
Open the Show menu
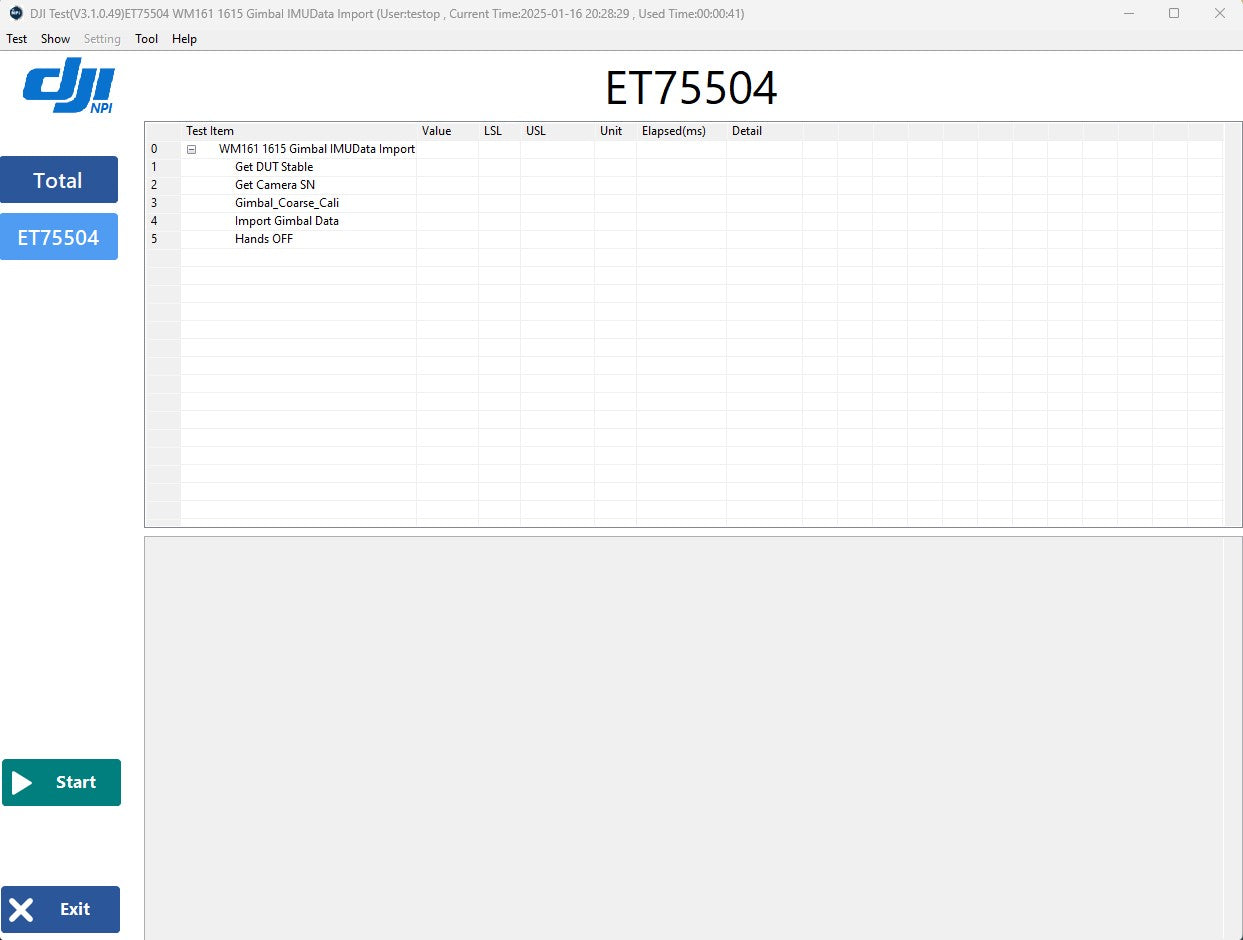tap(55, 39)
